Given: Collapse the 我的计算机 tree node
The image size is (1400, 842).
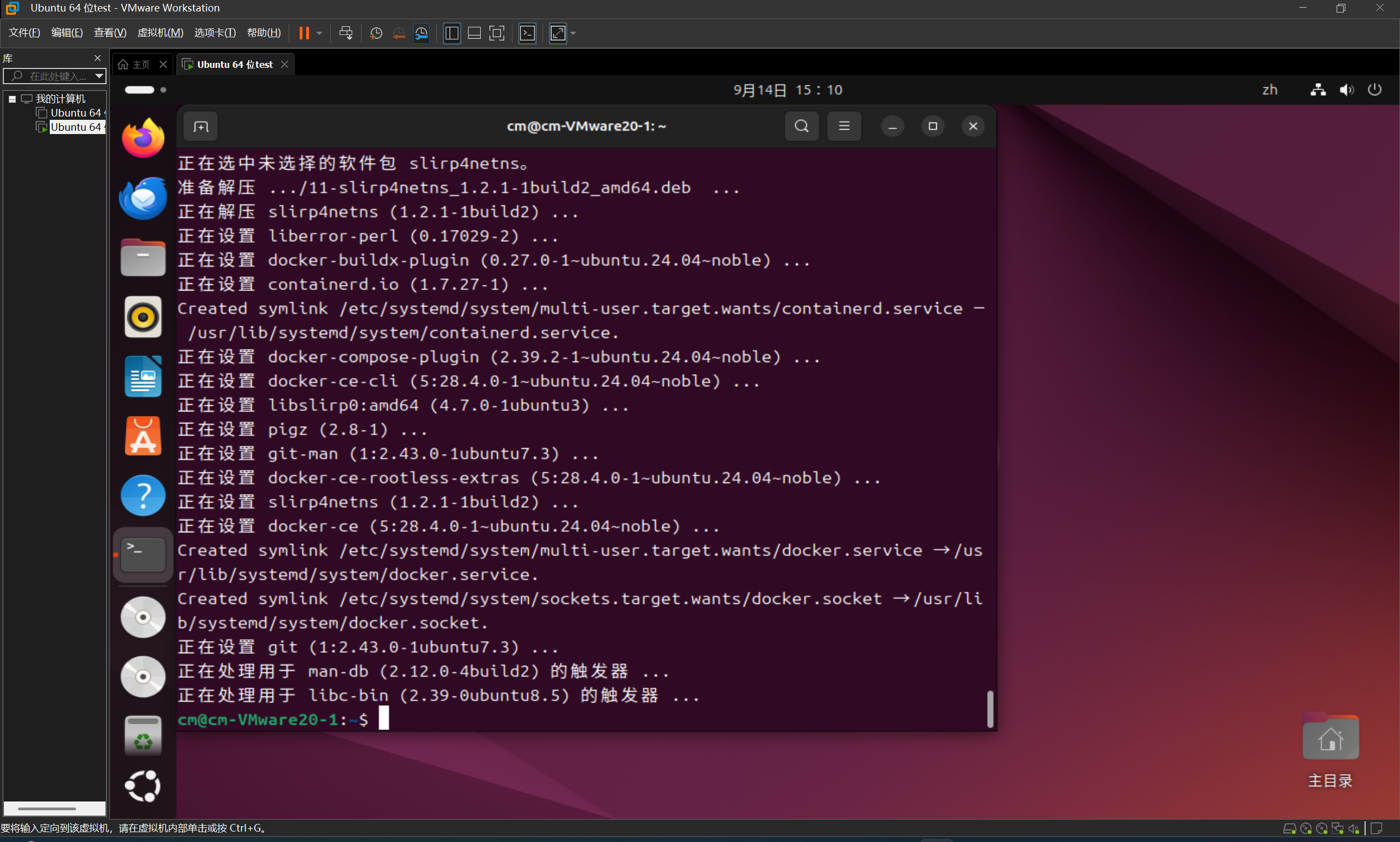Looking at the screenshot, I should (x=12, y=98).
